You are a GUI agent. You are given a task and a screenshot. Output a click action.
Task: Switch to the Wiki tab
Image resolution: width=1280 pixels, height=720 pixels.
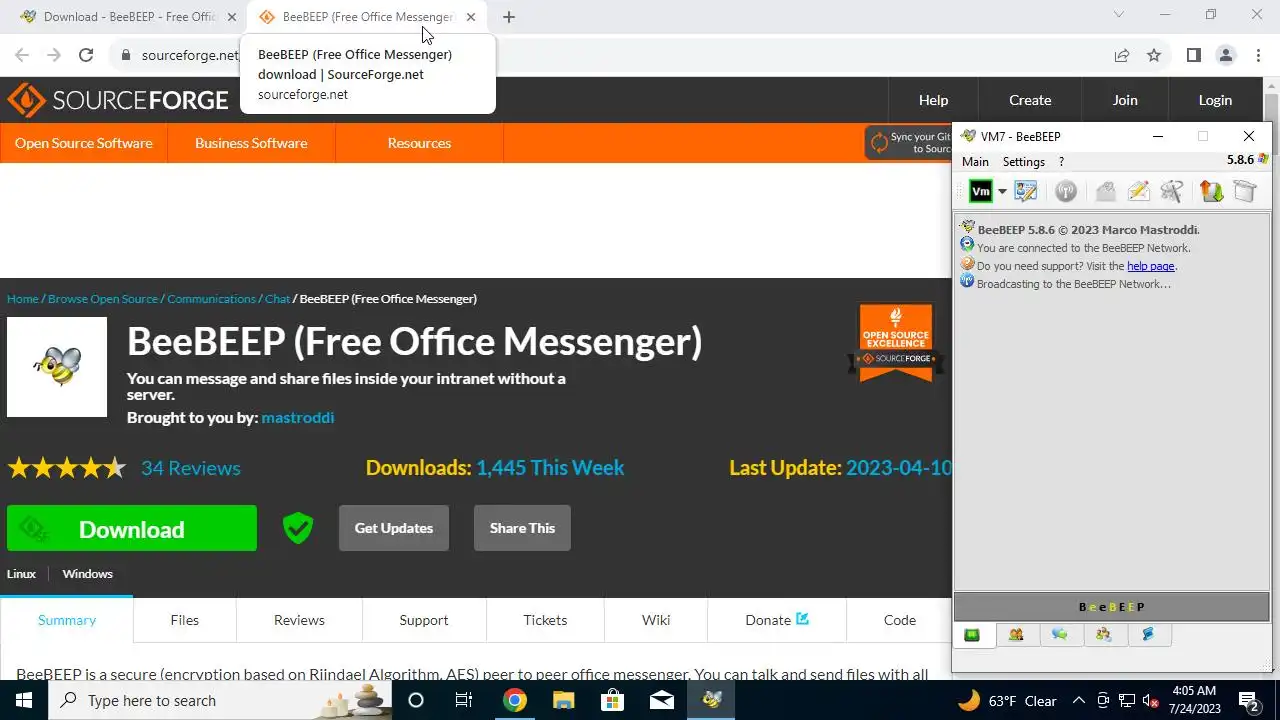(x=656, y=620)
